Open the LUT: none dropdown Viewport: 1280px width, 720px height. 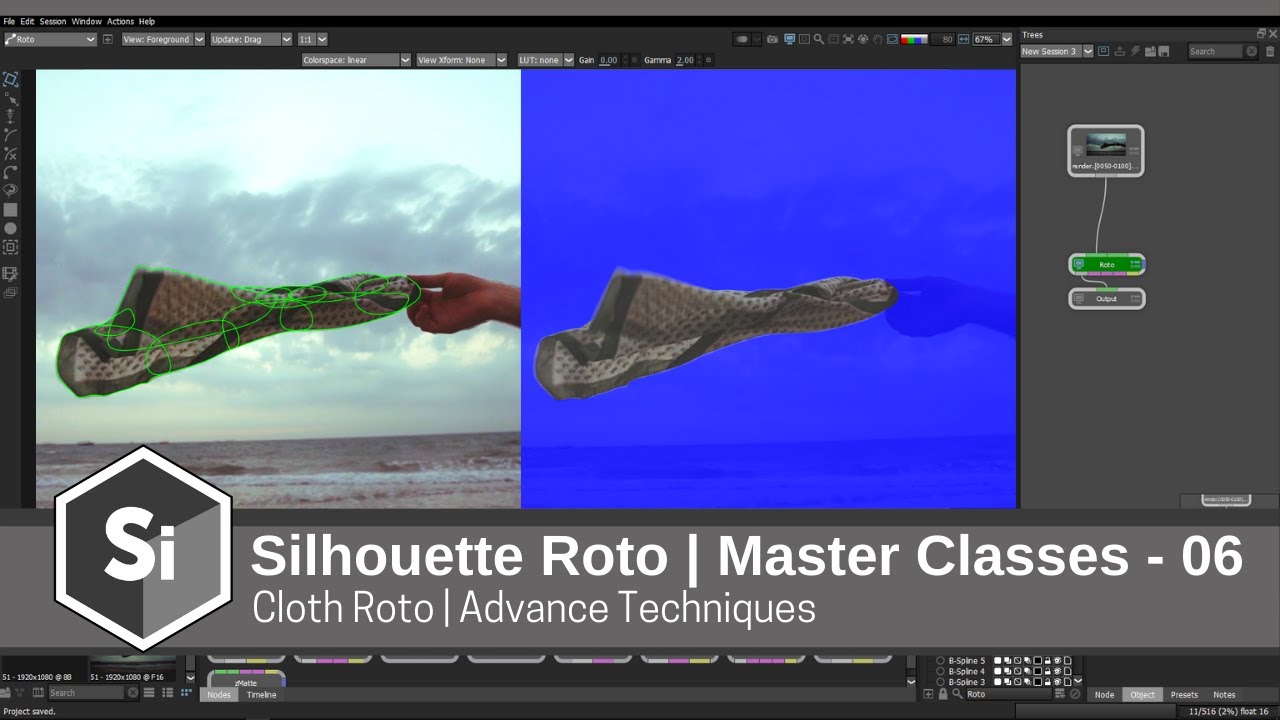click(x=546, y=60)
